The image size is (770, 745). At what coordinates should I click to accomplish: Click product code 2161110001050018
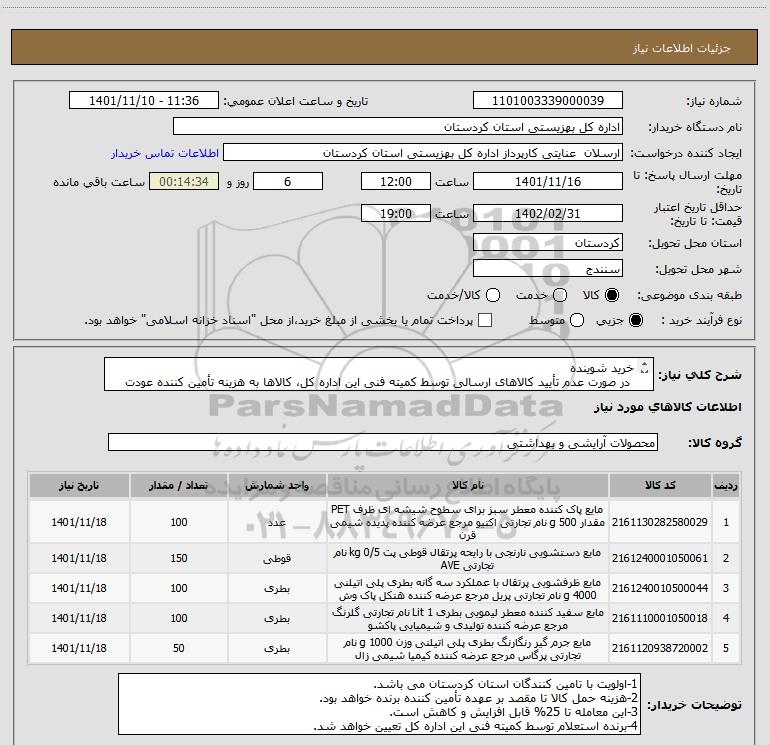pos(660,618)
